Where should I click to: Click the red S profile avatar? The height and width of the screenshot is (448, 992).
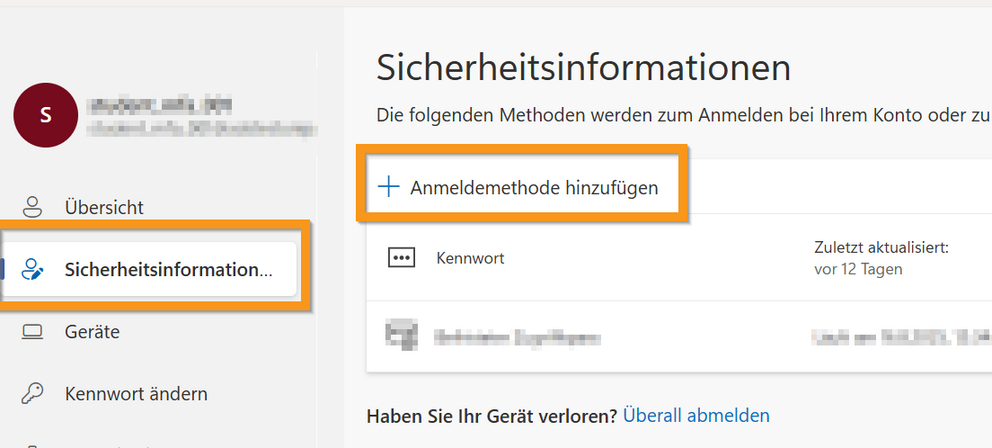coord(44,115)
